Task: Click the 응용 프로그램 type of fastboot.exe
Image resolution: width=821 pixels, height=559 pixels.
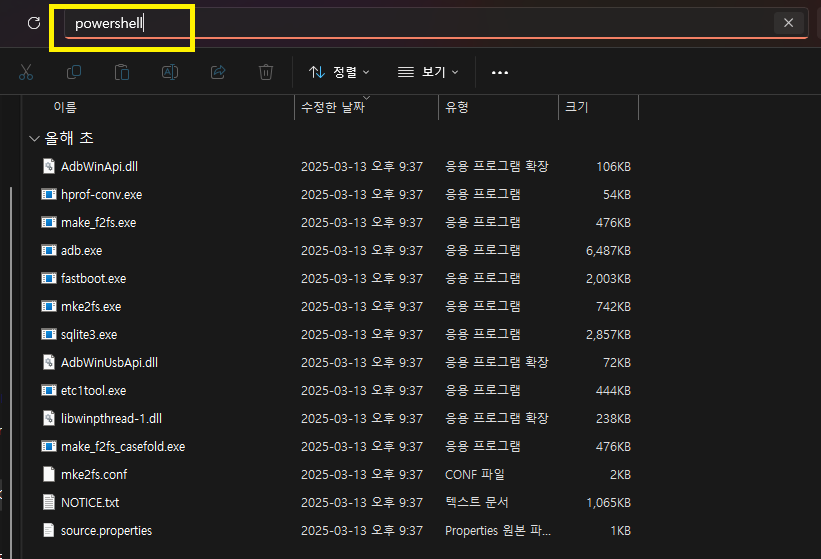Action: [483, 278]
